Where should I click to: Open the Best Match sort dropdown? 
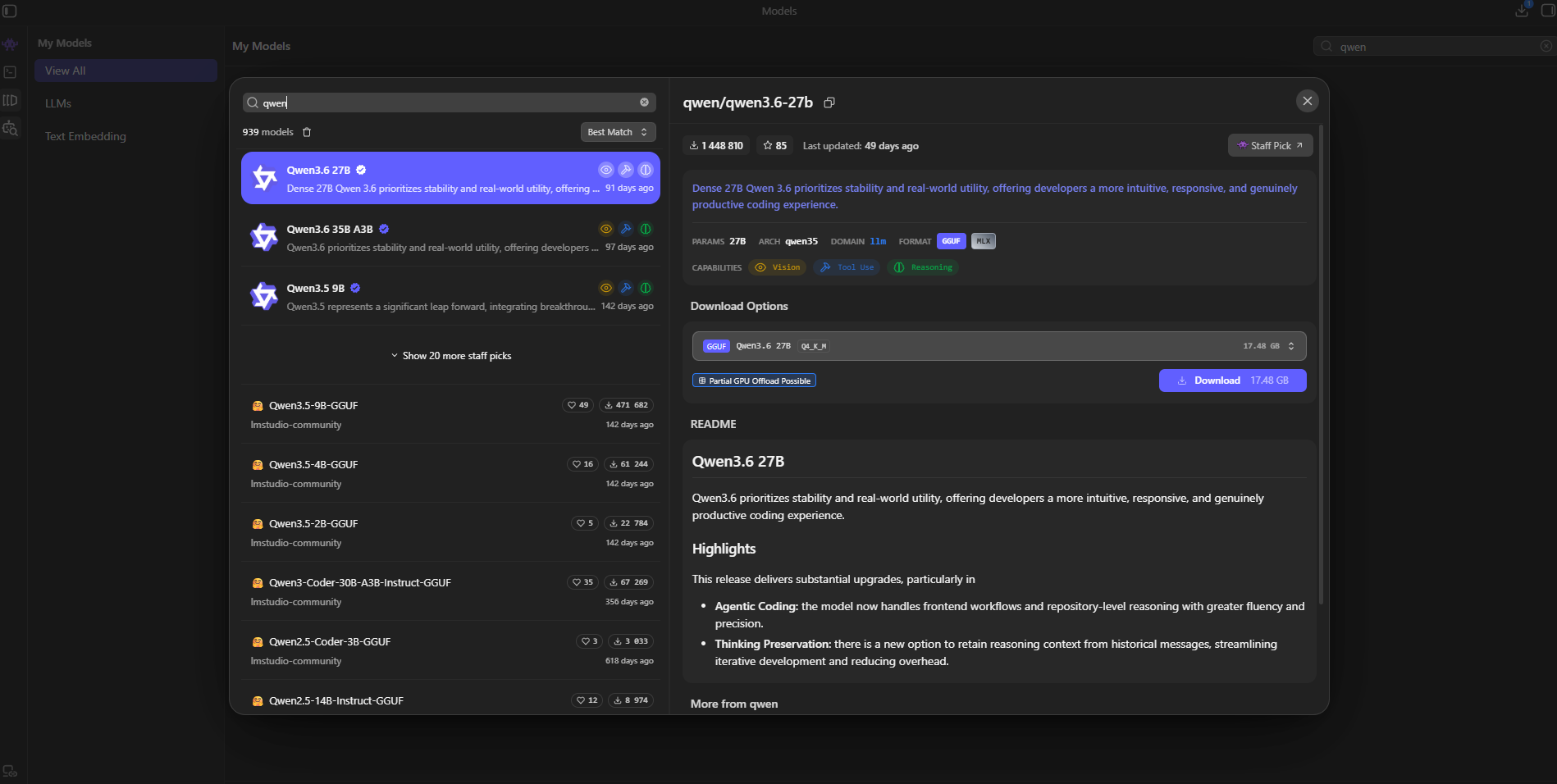point(618,132)
